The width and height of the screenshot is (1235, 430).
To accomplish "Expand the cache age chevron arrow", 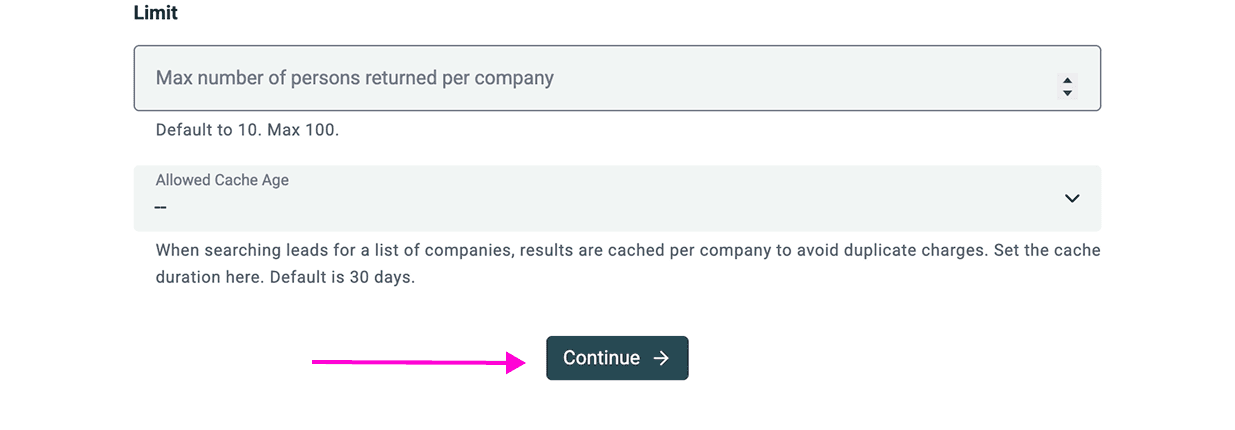I will (x=1072, y=198).
